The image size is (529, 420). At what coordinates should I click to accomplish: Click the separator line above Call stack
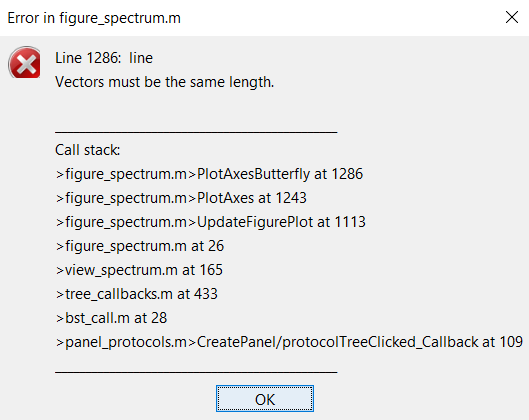point(196,133)
